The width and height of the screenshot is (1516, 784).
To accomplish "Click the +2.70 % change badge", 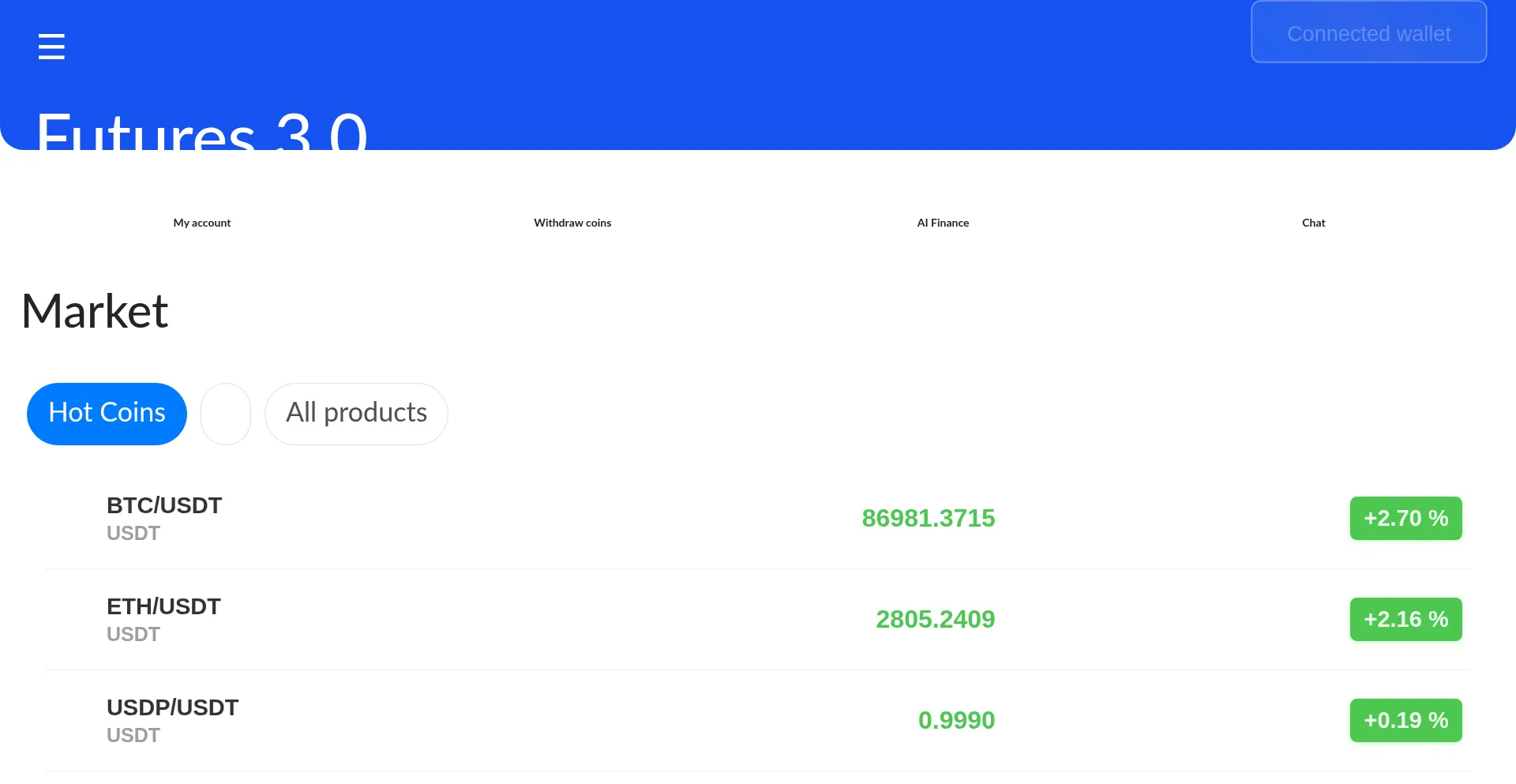I will click(x=1405, y=519).
